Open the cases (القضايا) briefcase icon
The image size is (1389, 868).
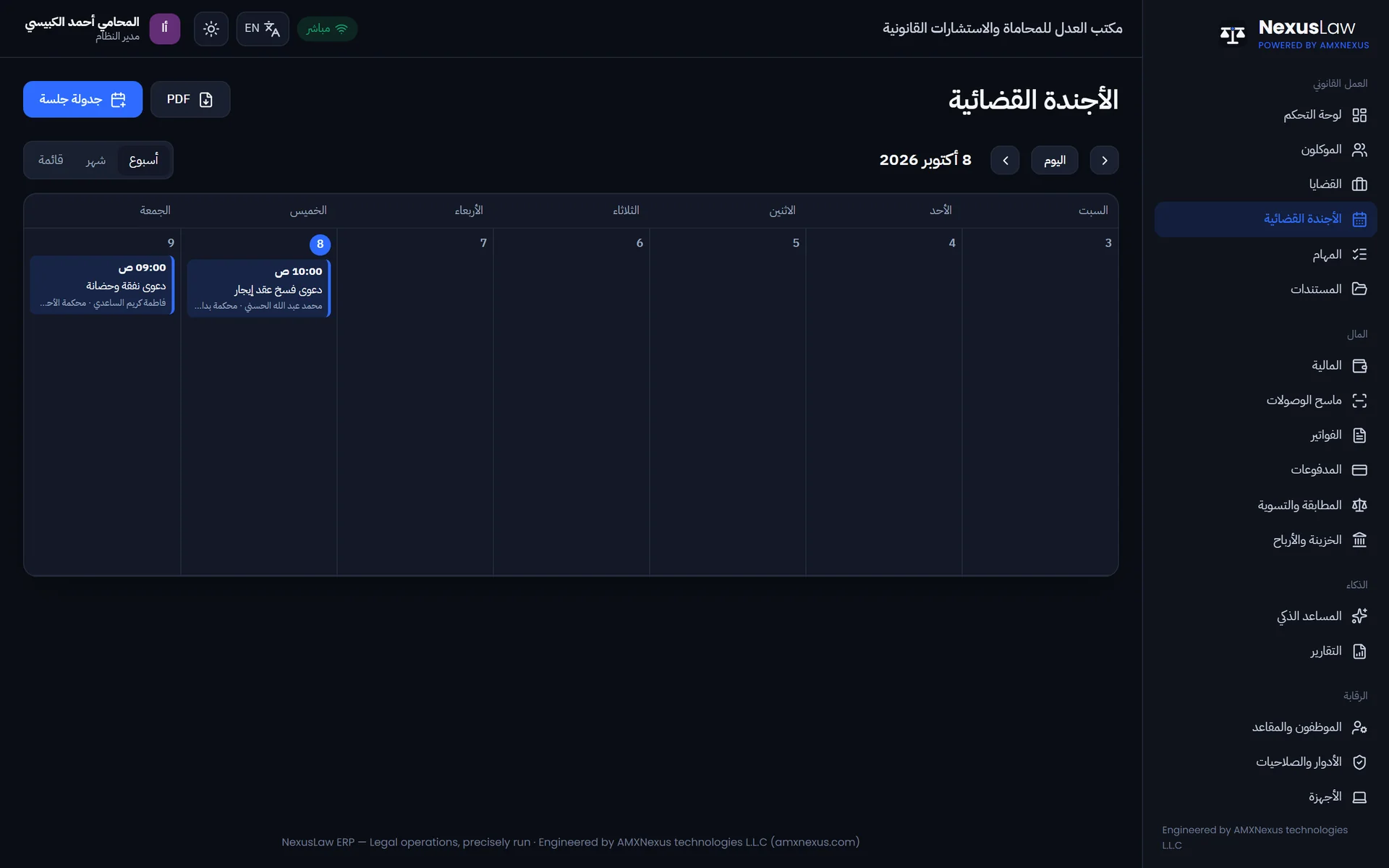click(x=1359, y=184)
